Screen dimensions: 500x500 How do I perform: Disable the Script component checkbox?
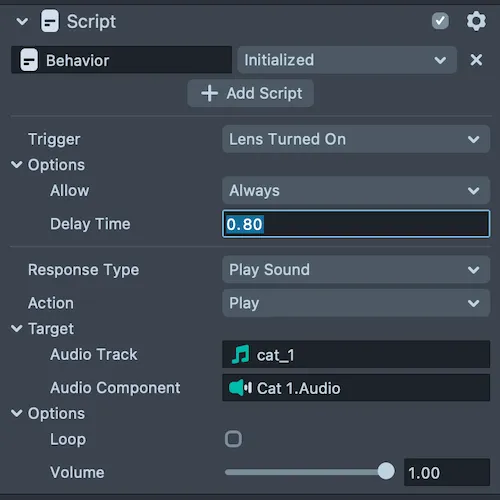point(440,21)
